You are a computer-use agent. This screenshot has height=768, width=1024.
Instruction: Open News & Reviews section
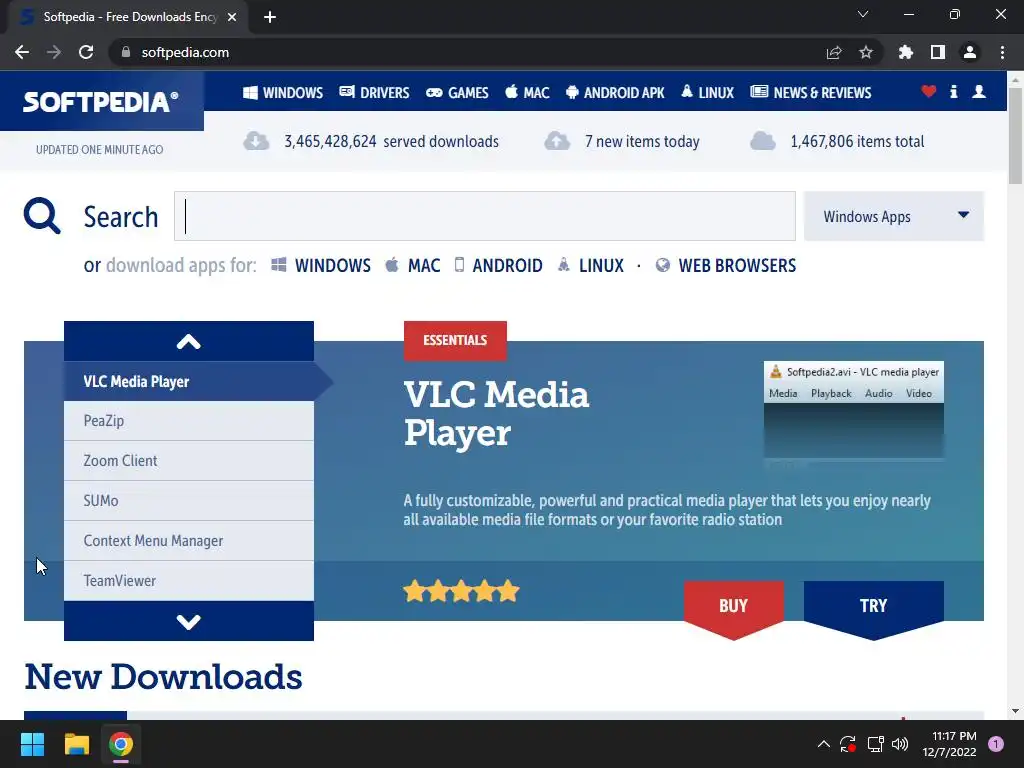click(x=810, y=93)
